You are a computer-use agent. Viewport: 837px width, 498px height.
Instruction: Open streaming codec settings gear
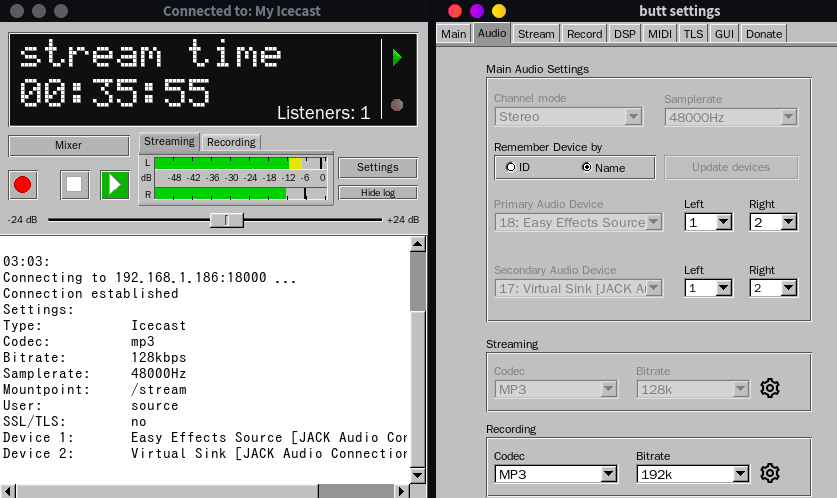click(x=769, y=388)
